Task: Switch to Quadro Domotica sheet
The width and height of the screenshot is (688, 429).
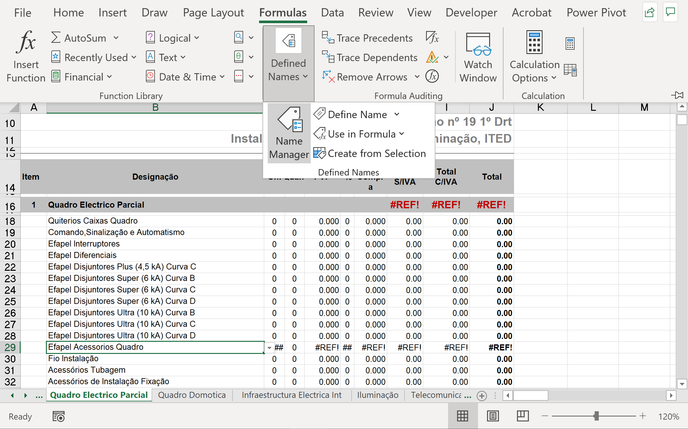Action: pyautogui.click(x=192, y=395)
